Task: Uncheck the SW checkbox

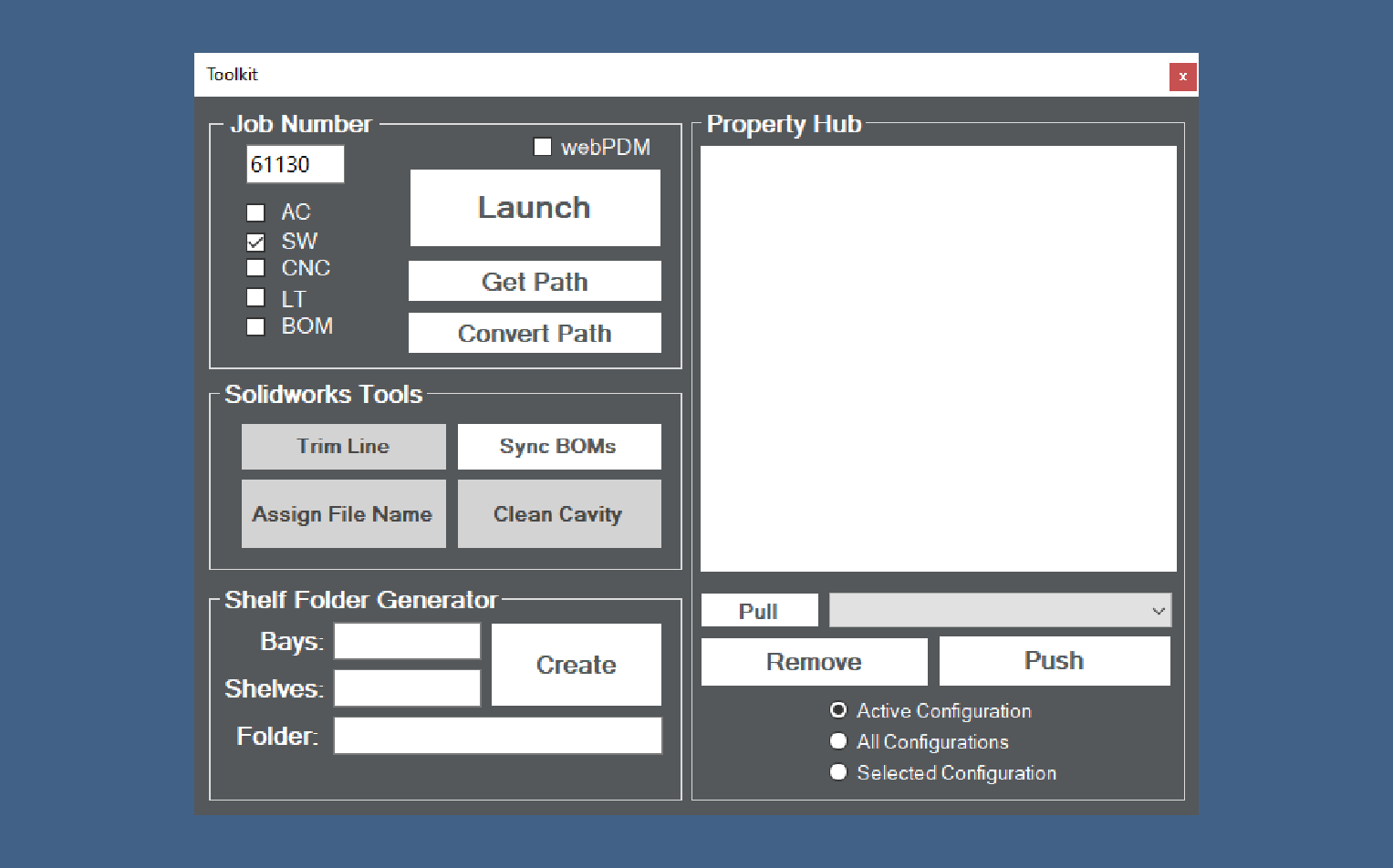Action: point(255,241)
